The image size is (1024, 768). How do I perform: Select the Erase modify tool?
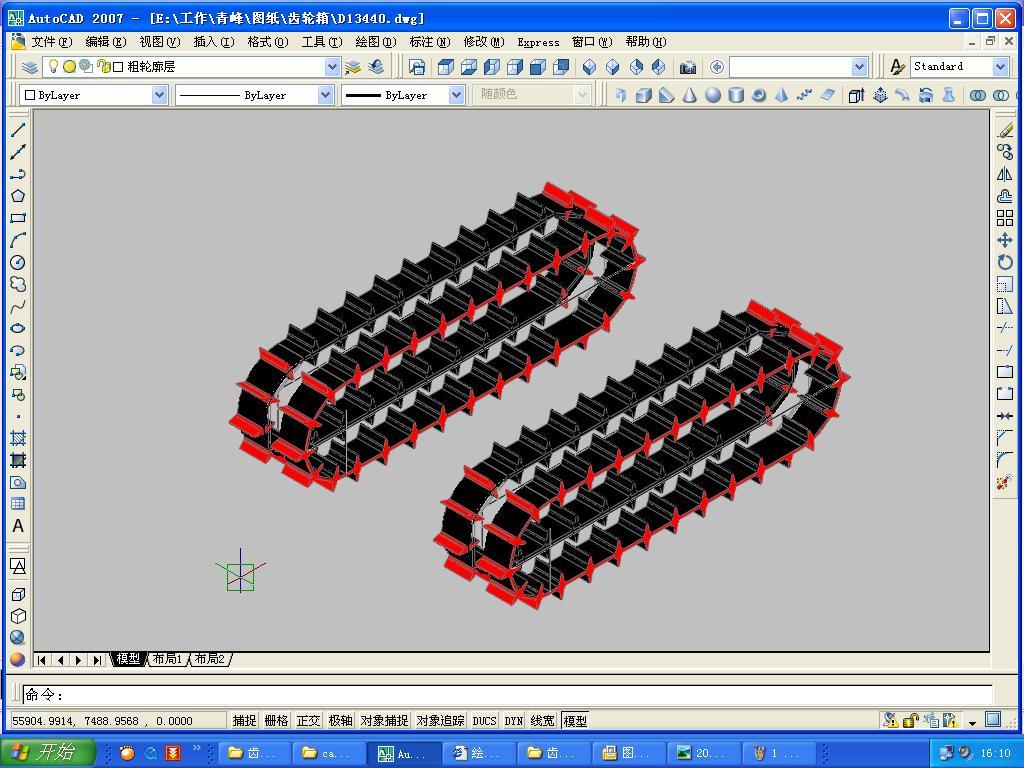coord(1005,130)
